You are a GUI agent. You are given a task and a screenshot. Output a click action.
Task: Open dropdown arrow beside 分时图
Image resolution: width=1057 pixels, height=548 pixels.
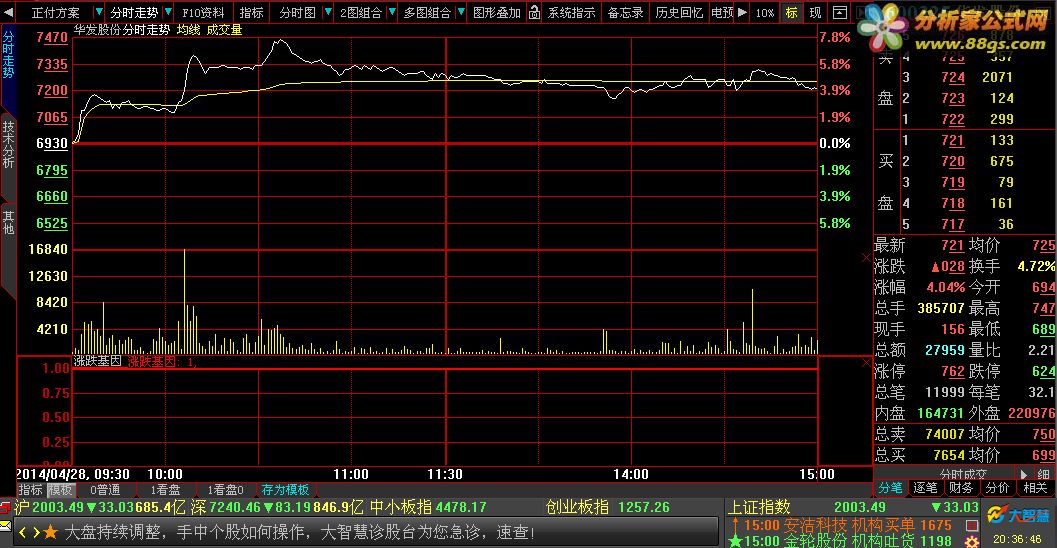(x=328, y=12)
